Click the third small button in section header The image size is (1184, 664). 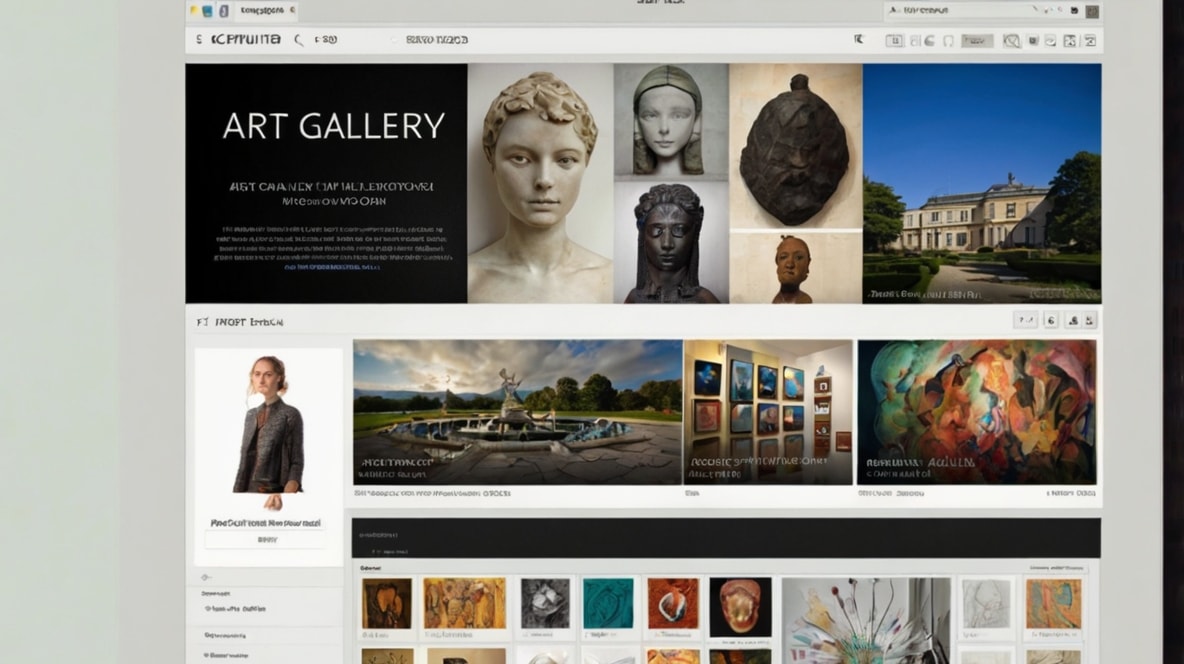[x=1073, y=320]
